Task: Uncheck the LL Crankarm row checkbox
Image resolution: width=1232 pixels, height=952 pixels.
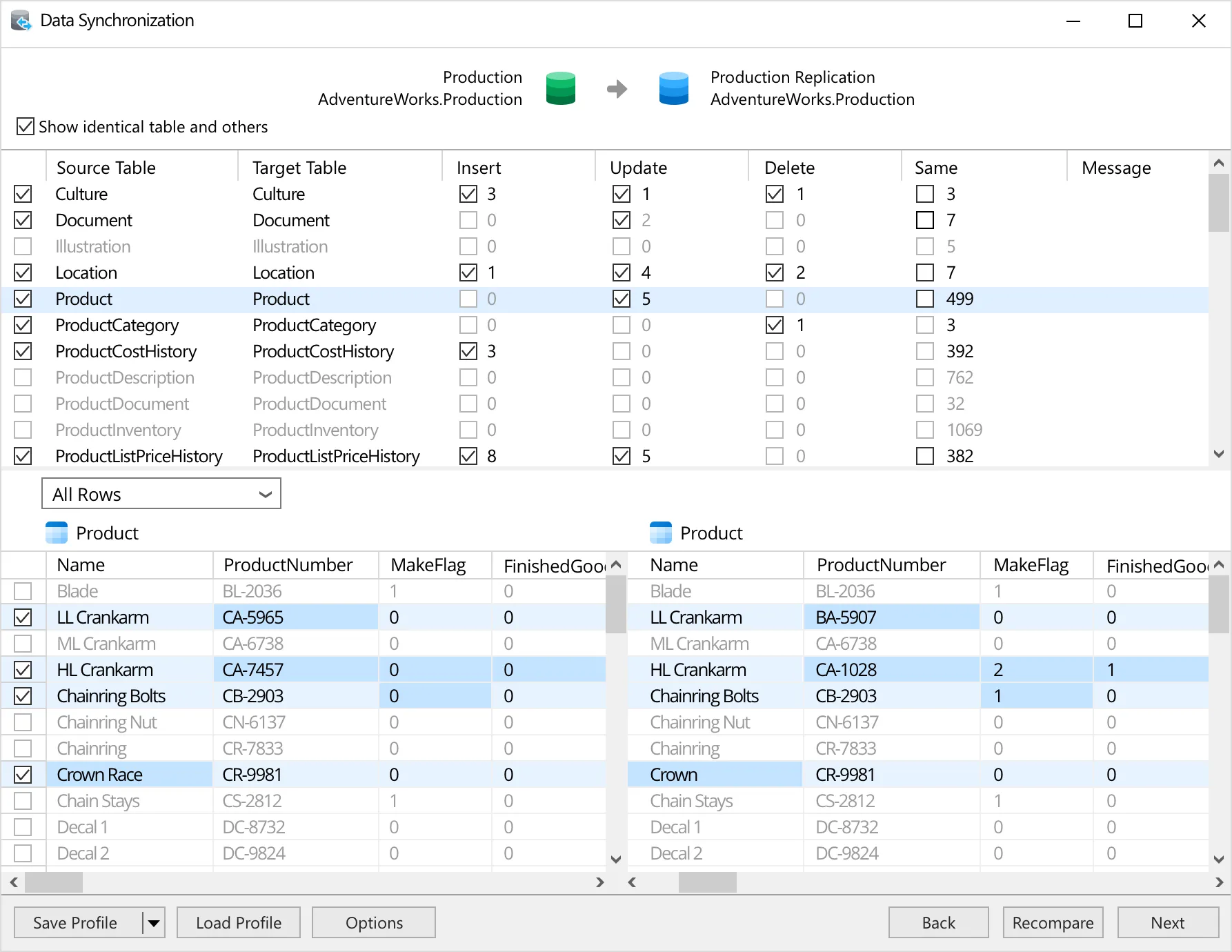Action: pos(23,617)
